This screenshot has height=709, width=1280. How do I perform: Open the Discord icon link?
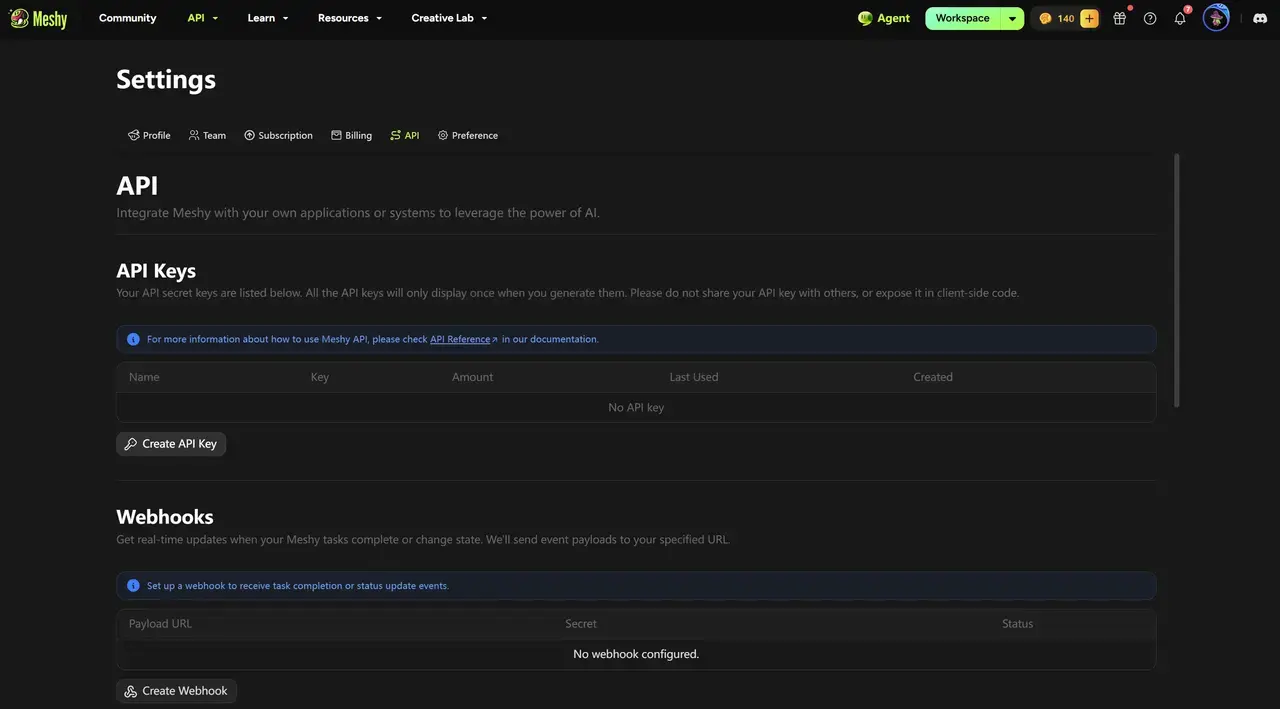pyautogui.click(x=1260, y=18)
